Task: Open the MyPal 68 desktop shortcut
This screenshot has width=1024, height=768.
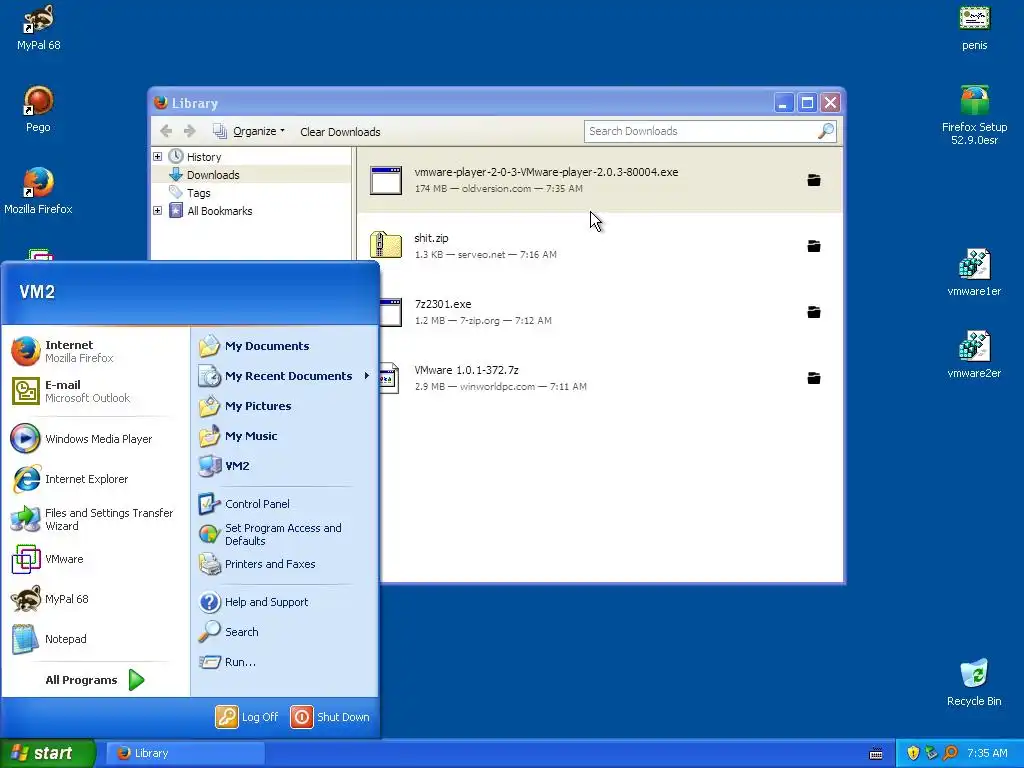Action: point(39,26)
